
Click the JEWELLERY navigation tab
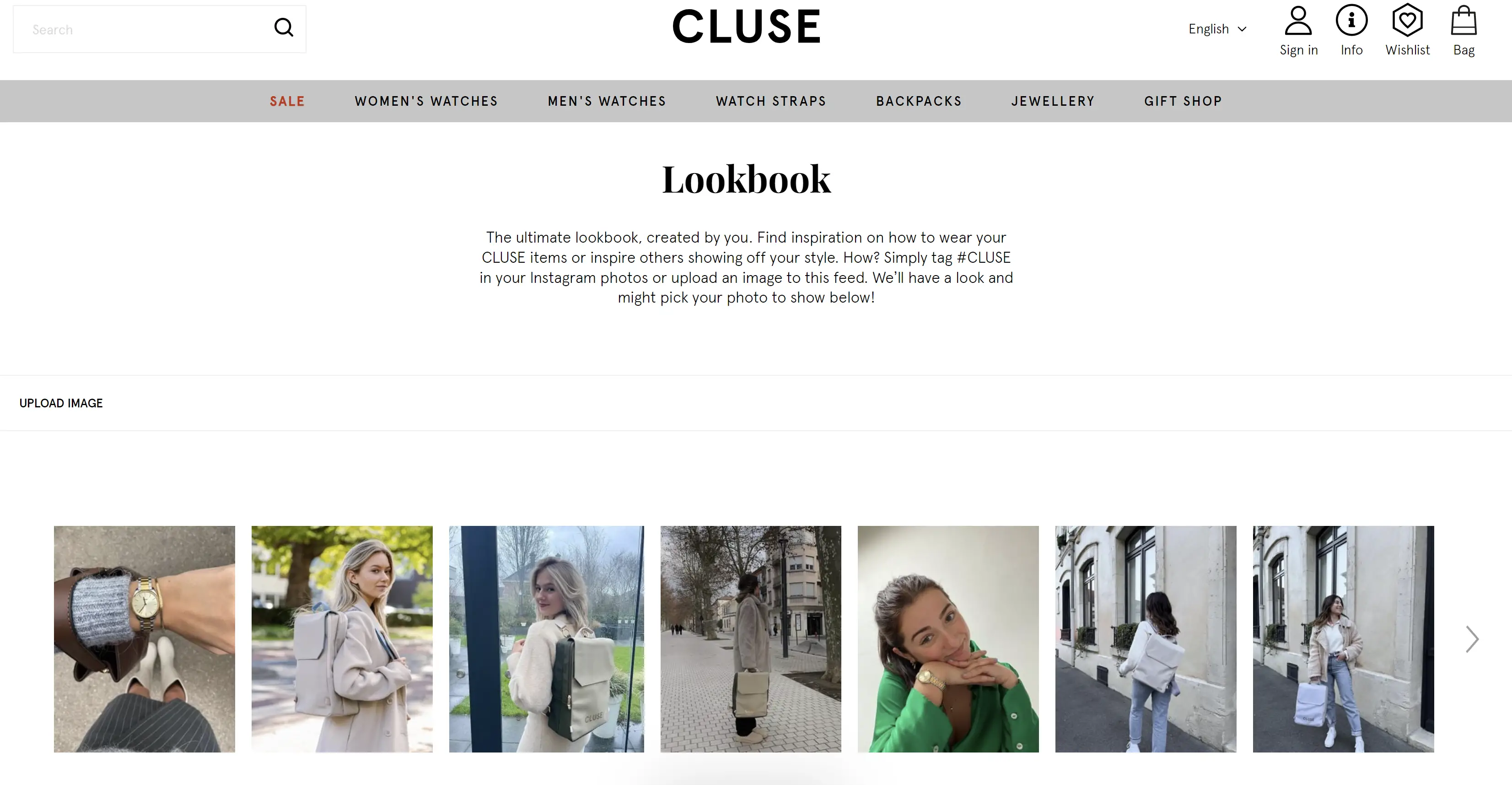tap(1053, 101)
